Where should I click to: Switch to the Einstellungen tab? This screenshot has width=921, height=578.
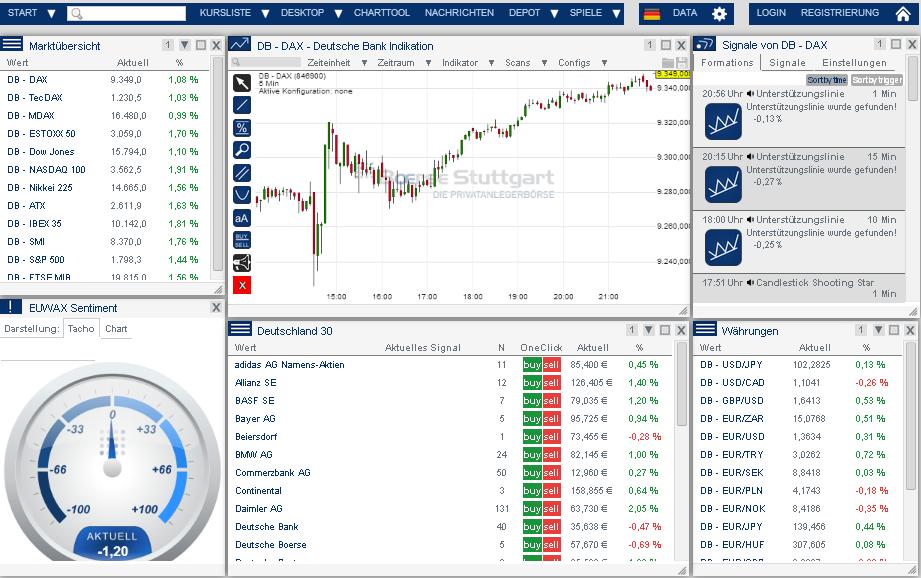coord(854,63)
